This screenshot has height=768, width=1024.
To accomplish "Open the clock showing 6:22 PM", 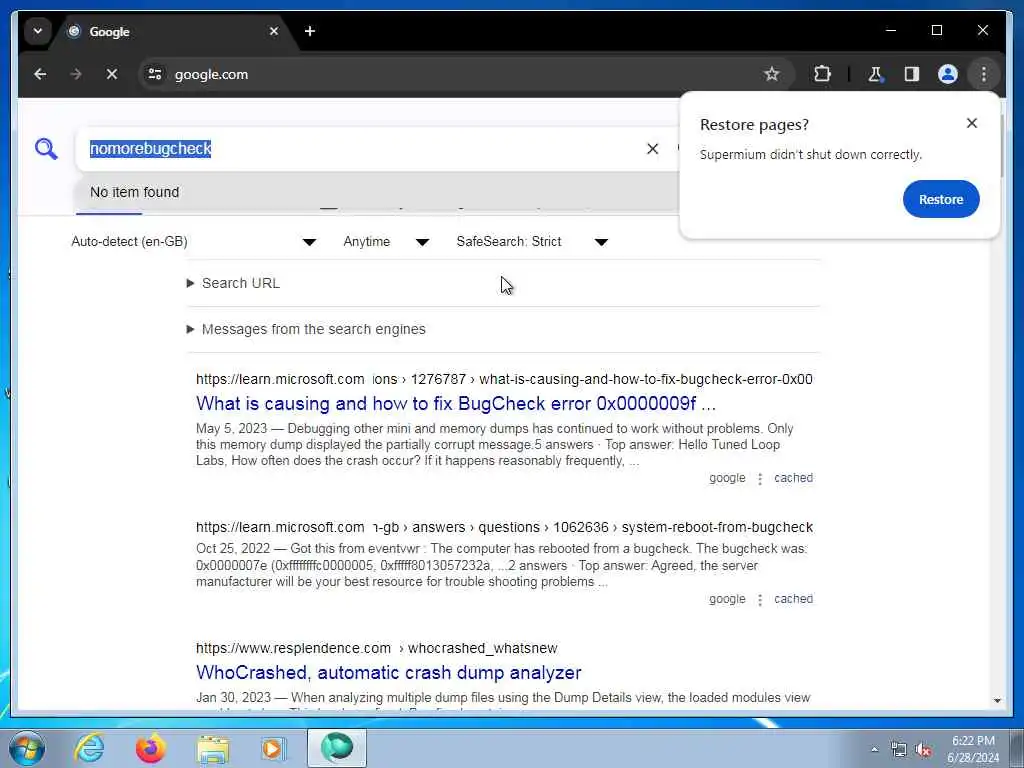I will [973, 749].
